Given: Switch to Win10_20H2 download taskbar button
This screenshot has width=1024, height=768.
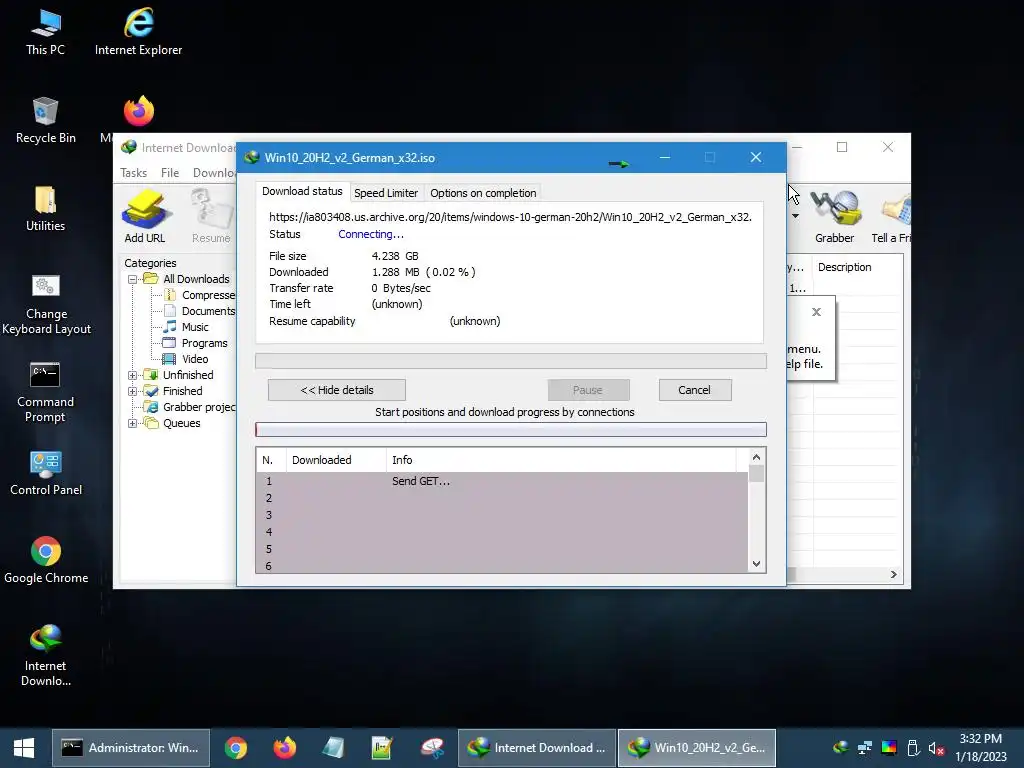Looking at the screenshot, I should coord(697,748).
